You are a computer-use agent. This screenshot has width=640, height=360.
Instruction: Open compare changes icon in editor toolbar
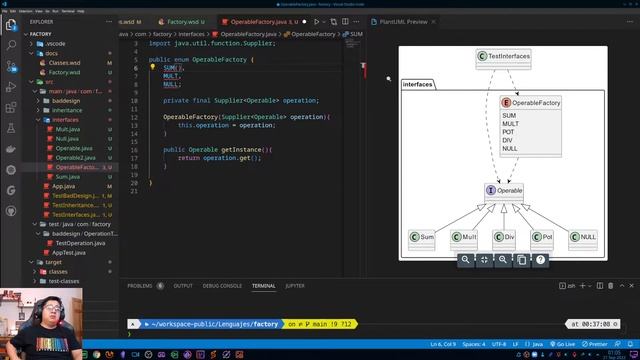[334, 22]
